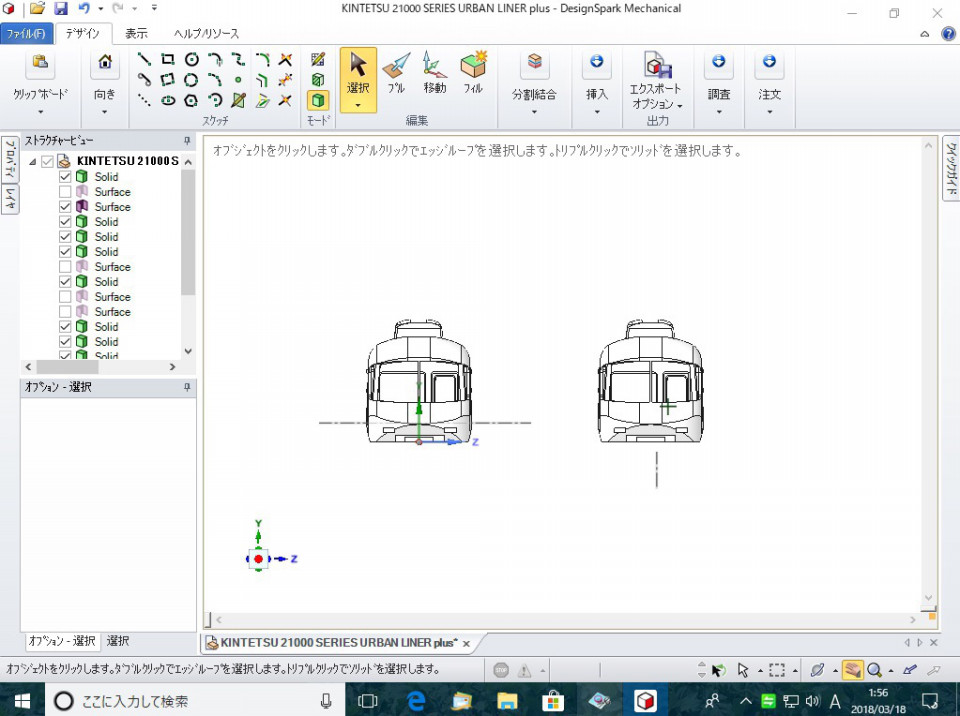This screenshot has width=960, height=716.
Task: Click the STOP icon in the status bar
Action: pos(501,670)
